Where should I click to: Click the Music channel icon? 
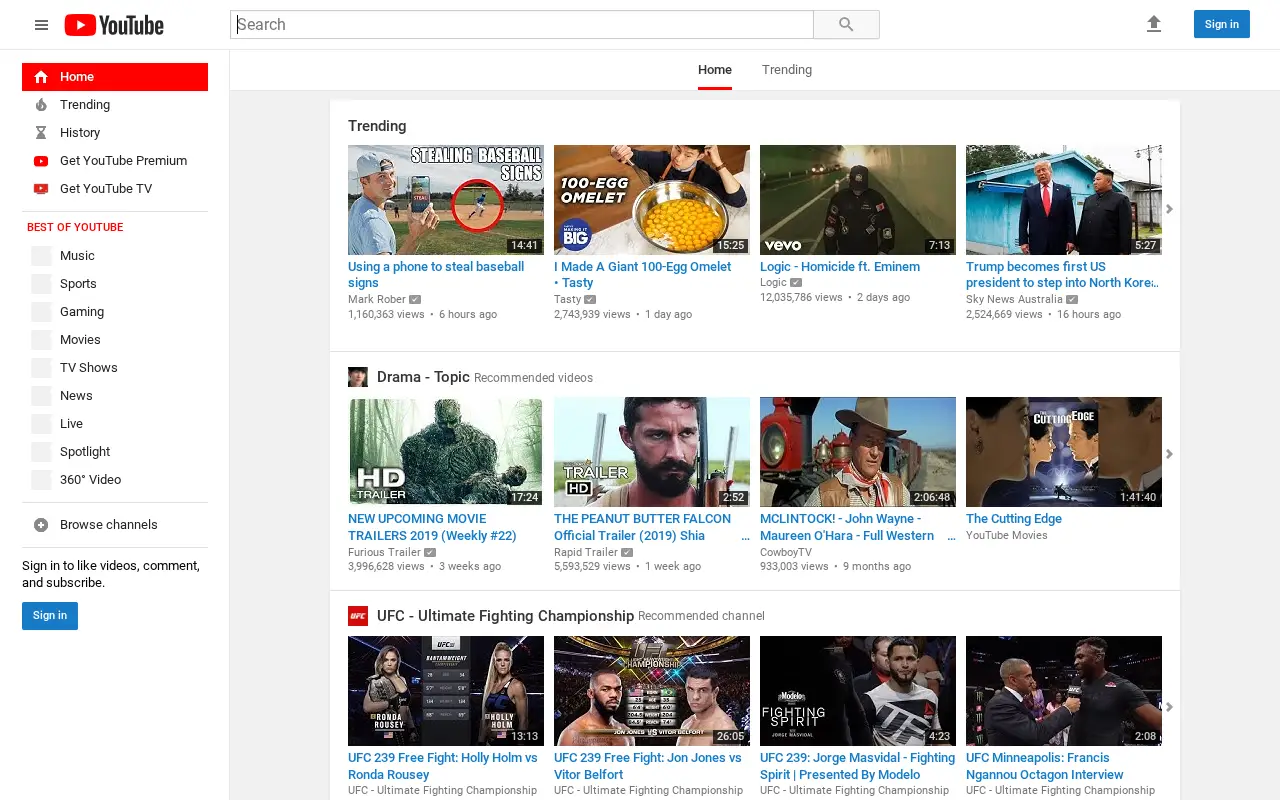[41, 256]
